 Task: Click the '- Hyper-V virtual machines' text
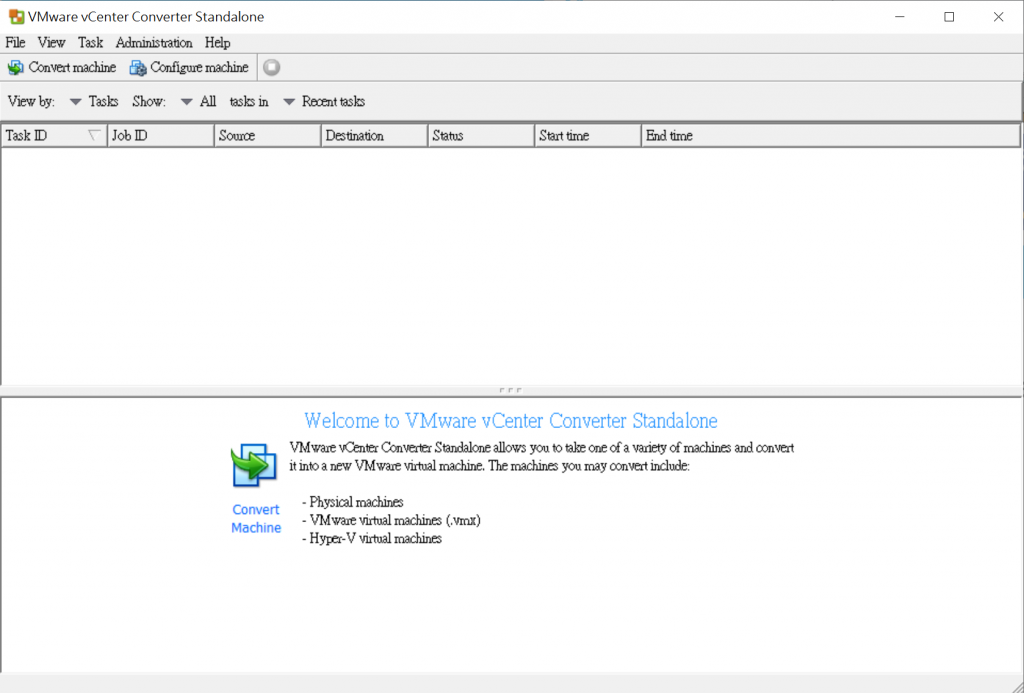coord(372,539)
